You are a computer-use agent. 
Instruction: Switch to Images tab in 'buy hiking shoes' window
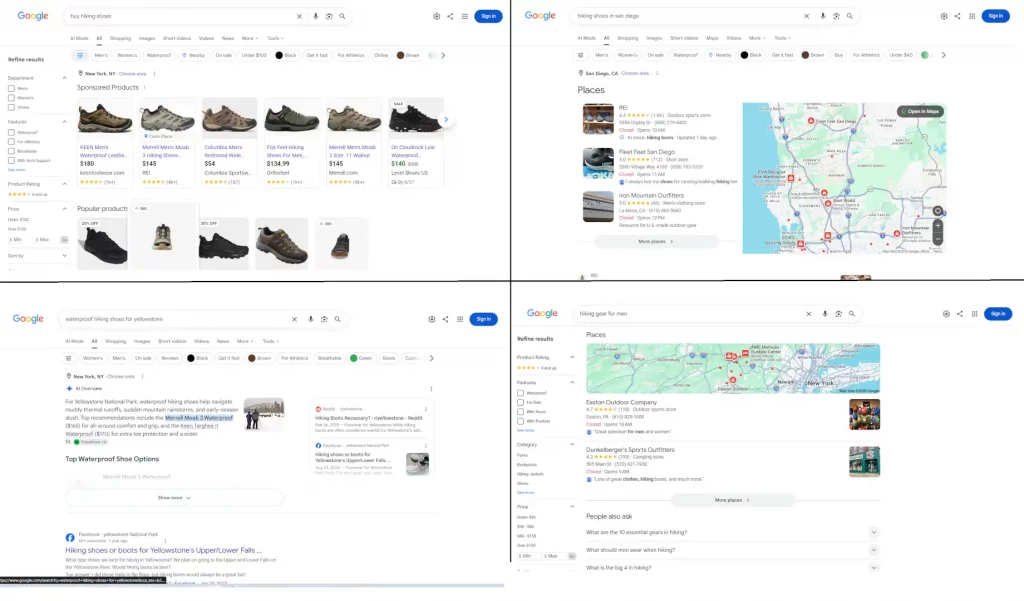(147, 39)
